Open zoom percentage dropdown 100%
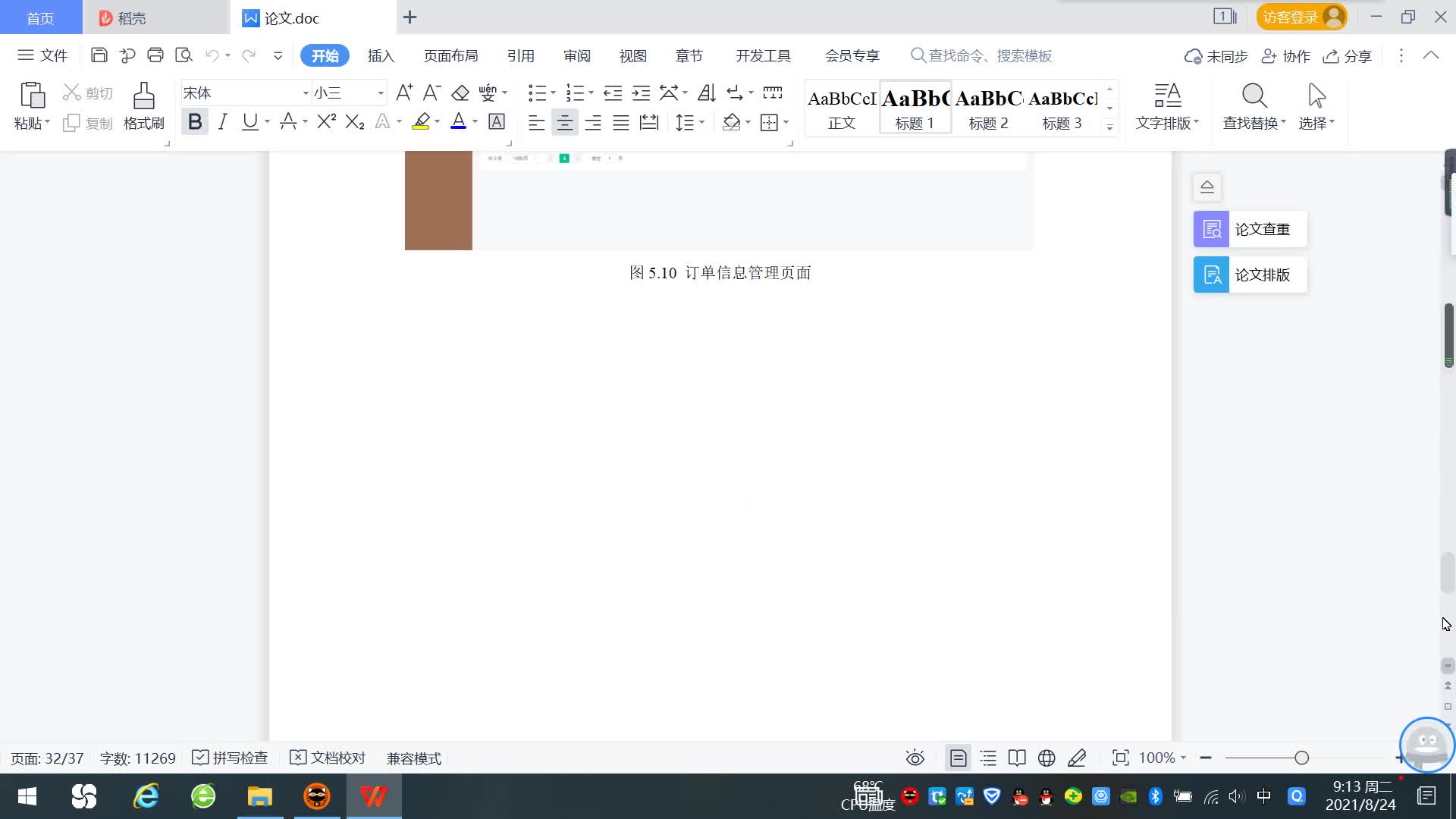Image resolution: width=1456 pixels, height=819 pixels. pos(1162,758)
